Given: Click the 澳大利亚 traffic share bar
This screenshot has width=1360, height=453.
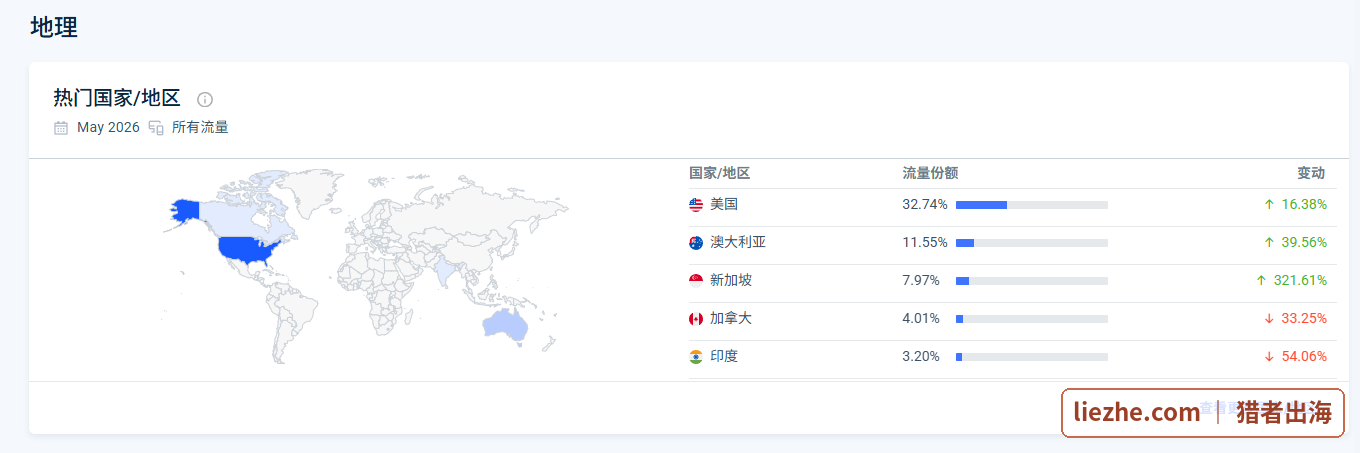Looking at the screenshot, I should pos(1032,243).
